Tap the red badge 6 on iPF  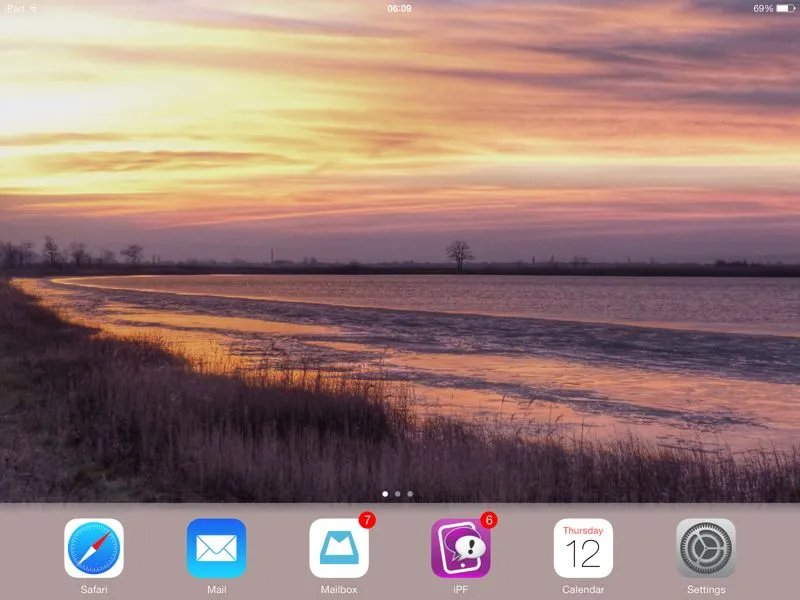(489, 520)
